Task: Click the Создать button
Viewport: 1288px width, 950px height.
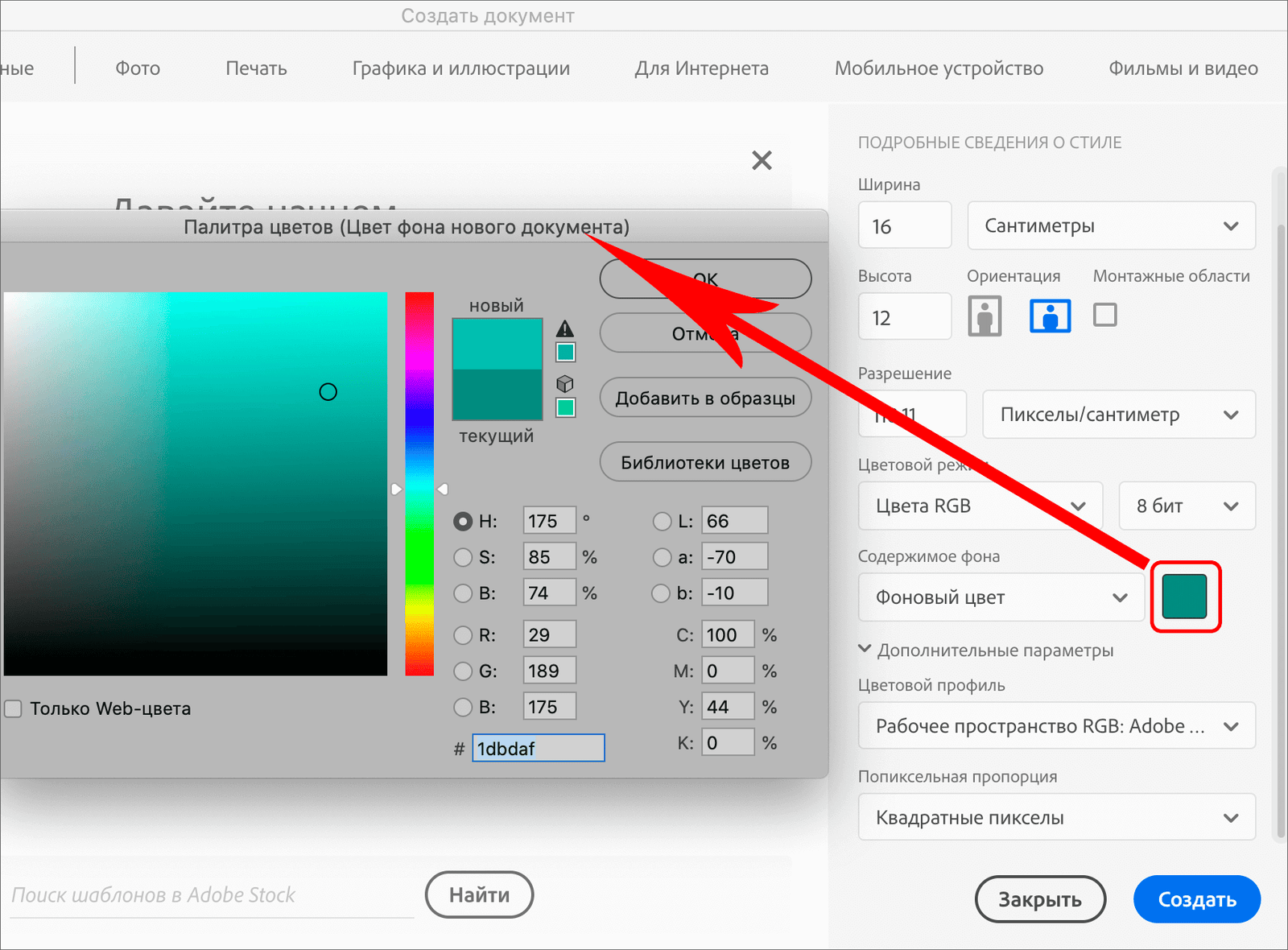Action: coord(1196,899)
